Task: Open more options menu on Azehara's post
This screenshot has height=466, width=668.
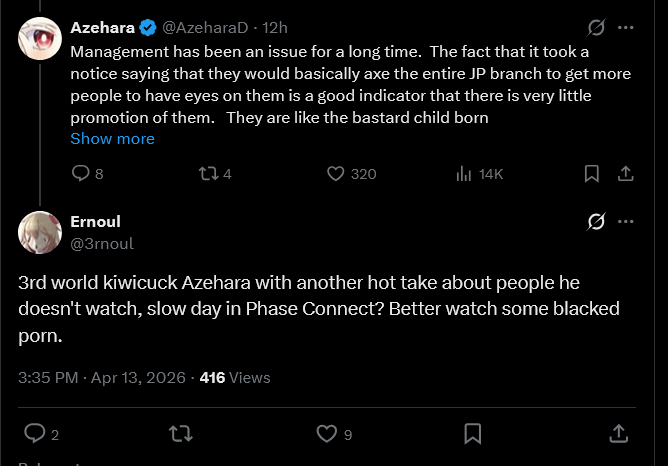Action: click(x=626, y=27)
